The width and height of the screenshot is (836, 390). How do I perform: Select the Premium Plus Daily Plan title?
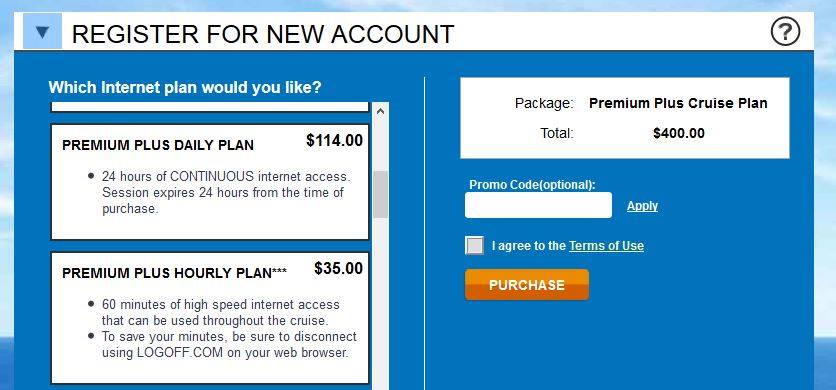click(x=158, y=145)
